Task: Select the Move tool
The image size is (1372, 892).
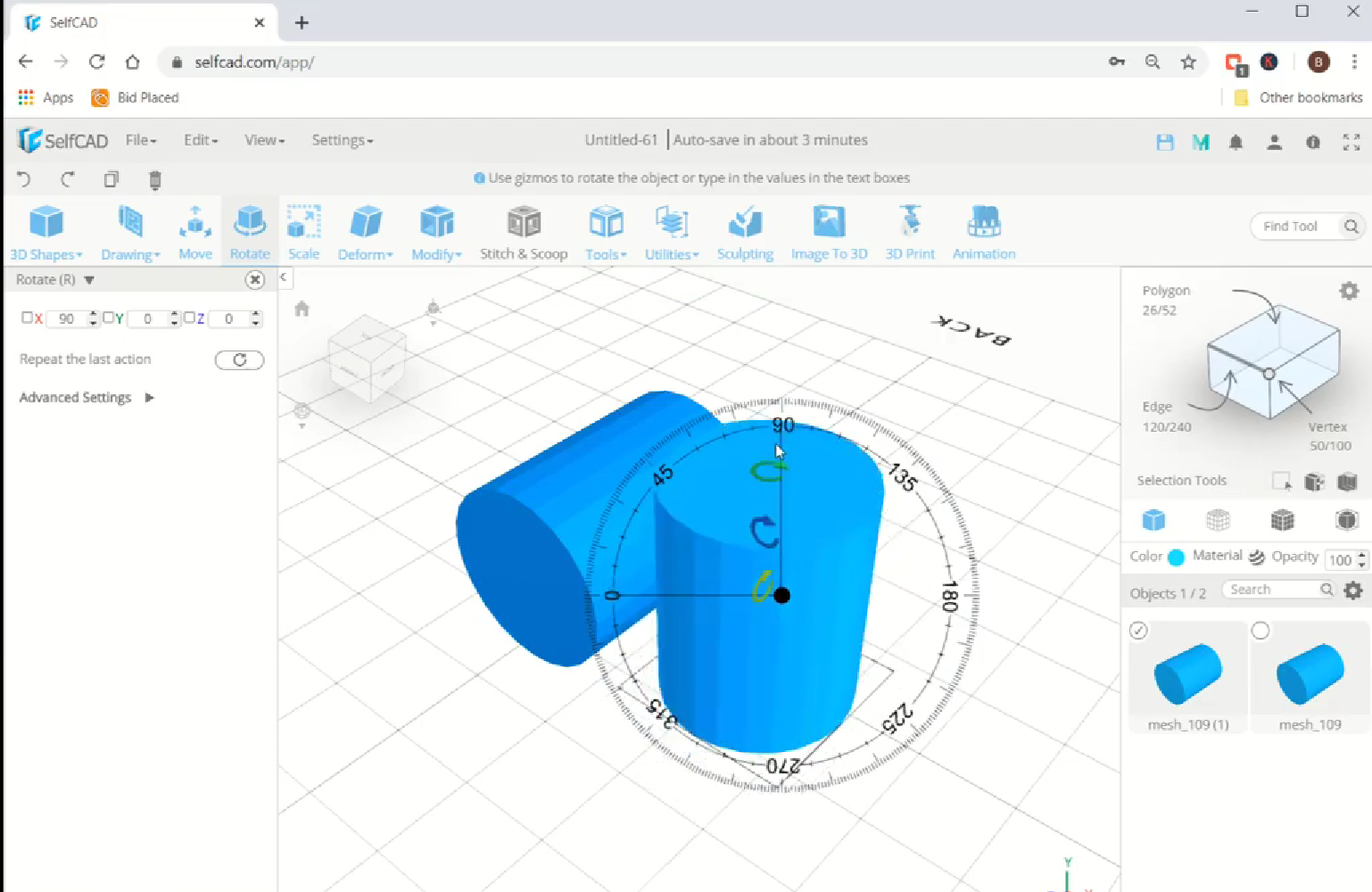Action: pyautogui.click(x=195, y=233)
